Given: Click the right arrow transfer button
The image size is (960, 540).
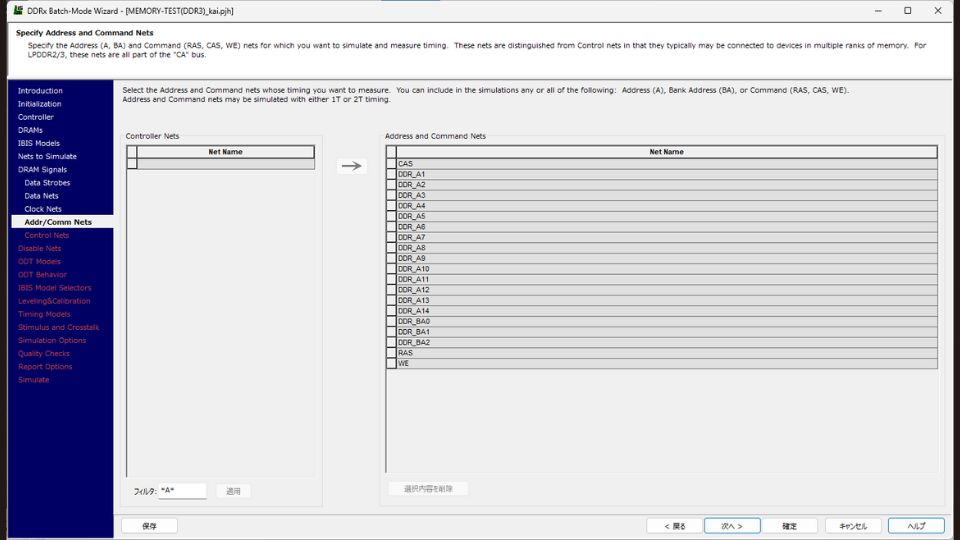Looking at the screenshot, I should tap(352, 166).
